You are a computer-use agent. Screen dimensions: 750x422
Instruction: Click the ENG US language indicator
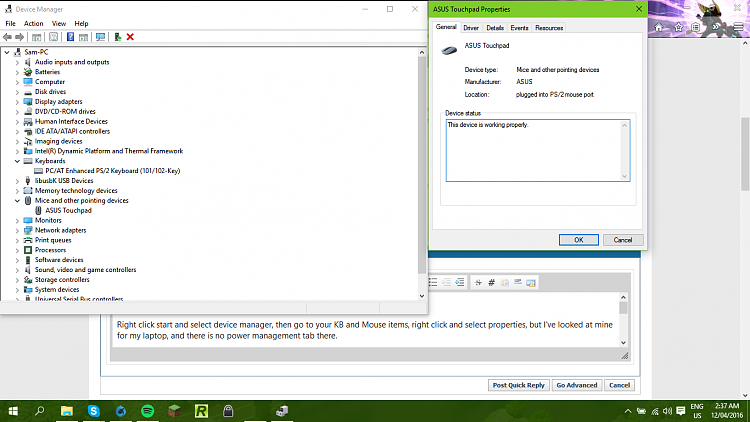(697, 411)
